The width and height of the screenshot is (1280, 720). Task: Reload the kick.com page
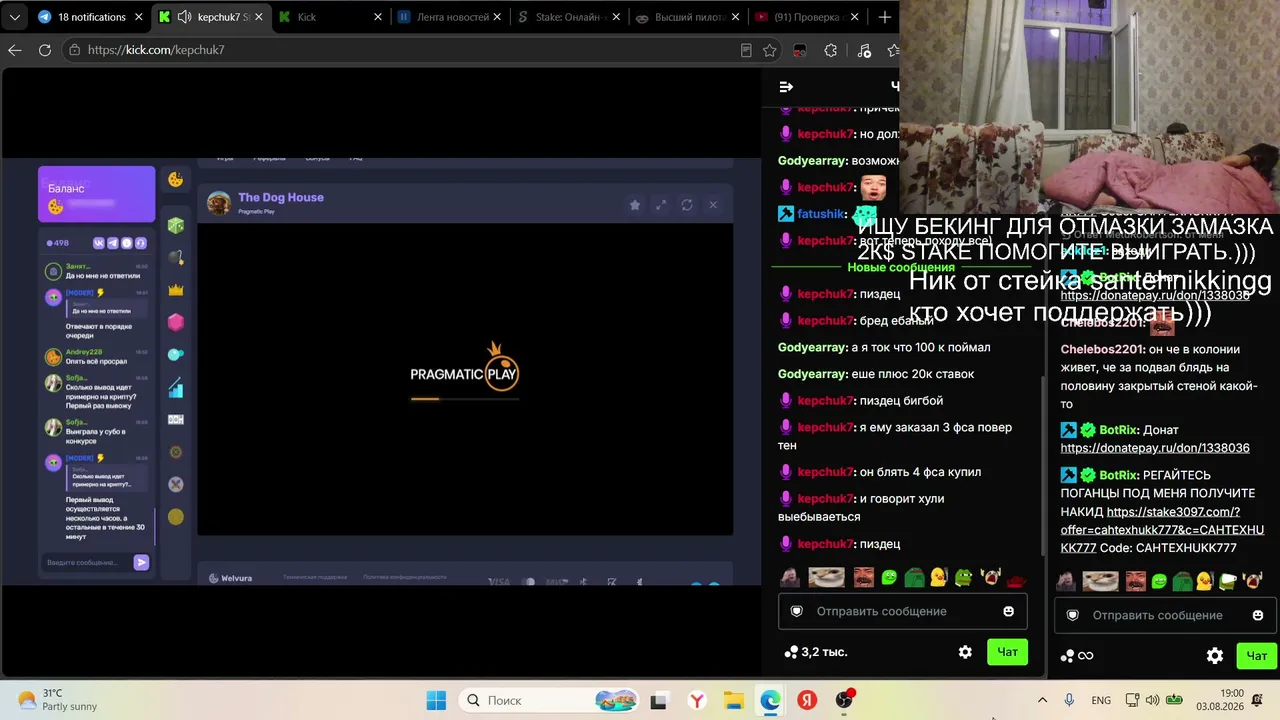click(x=45, y=50)
